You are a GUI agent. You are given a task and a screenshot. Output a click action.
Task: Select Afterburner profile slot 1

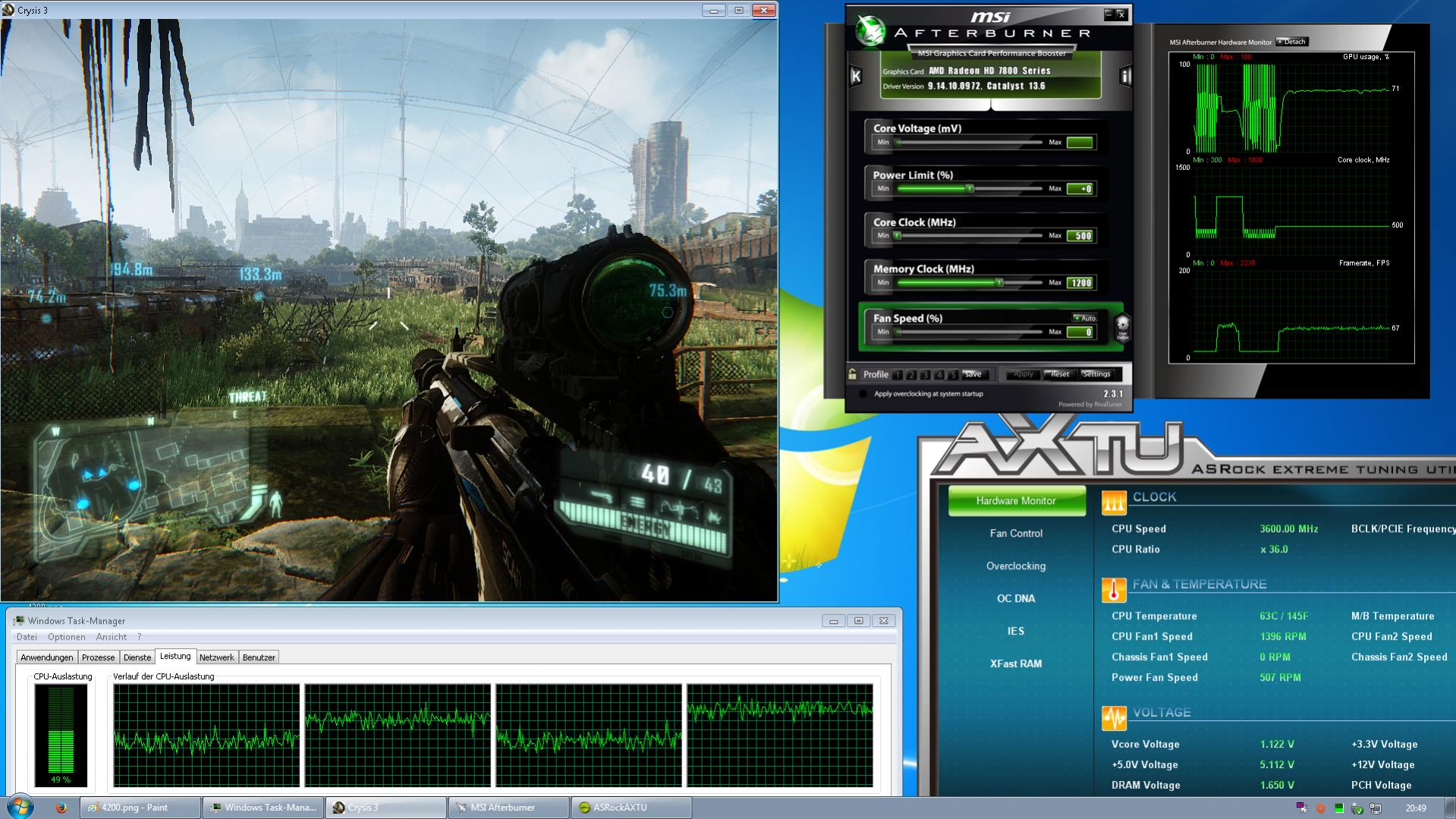898,374
